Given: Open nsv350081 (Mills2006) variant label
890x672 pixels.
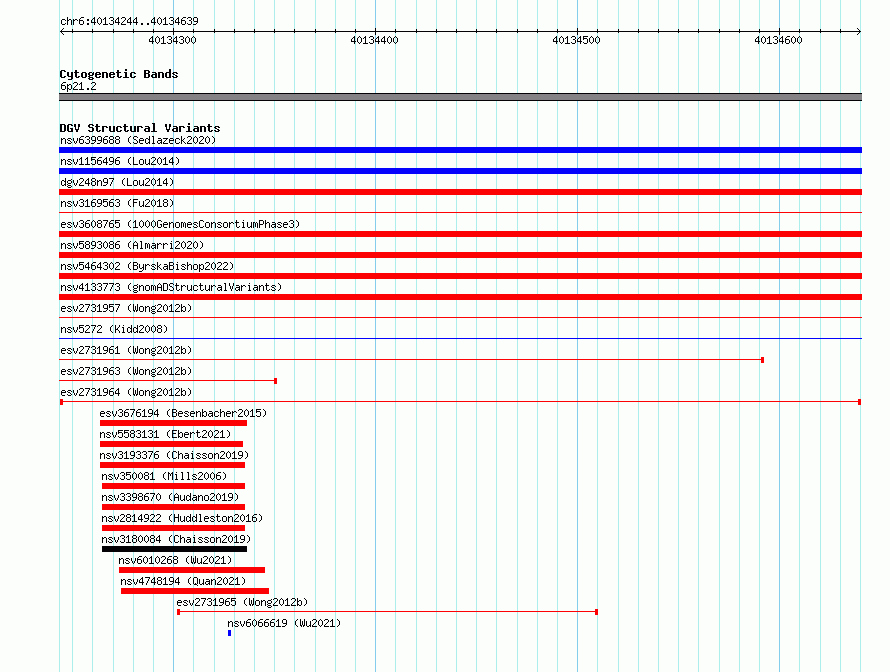Looking at the screenshot, I should tap(164, 476).
